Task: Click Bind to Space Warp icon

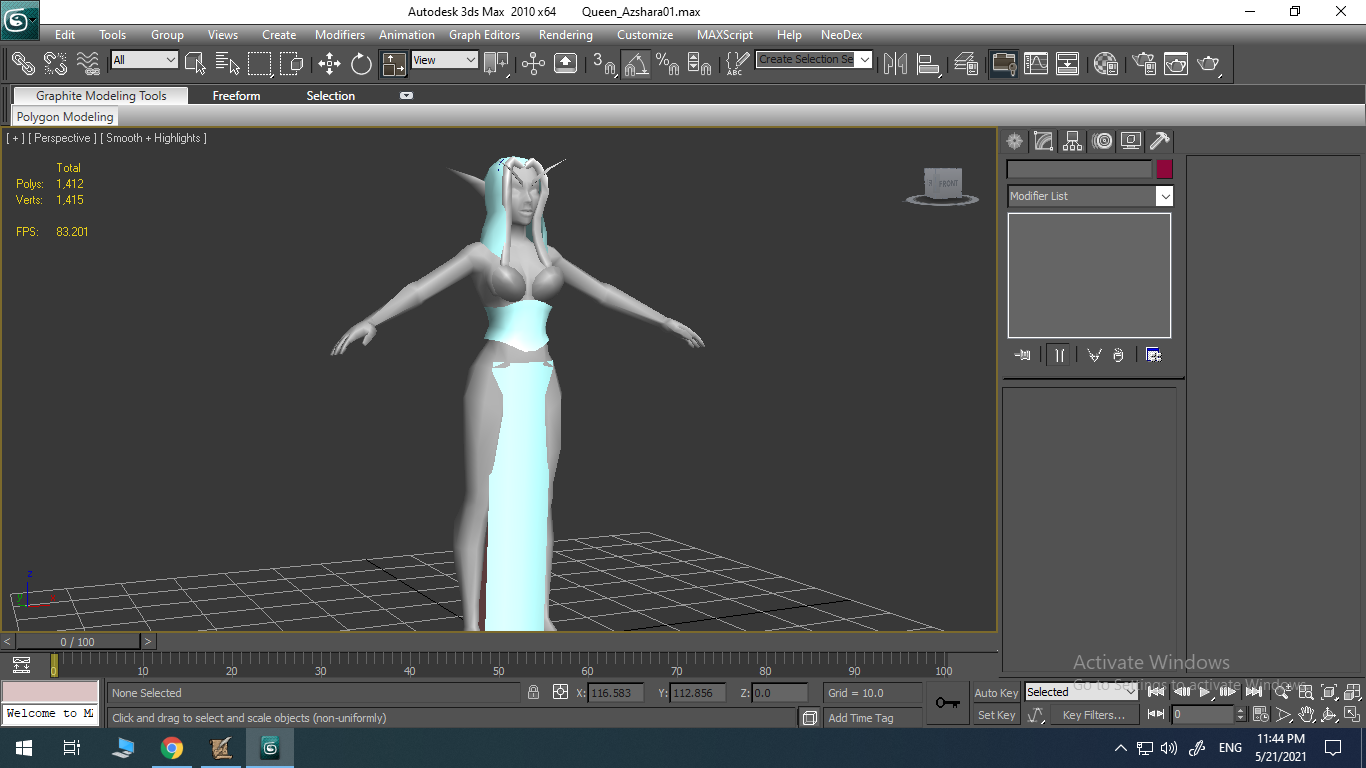Action: 88,63
